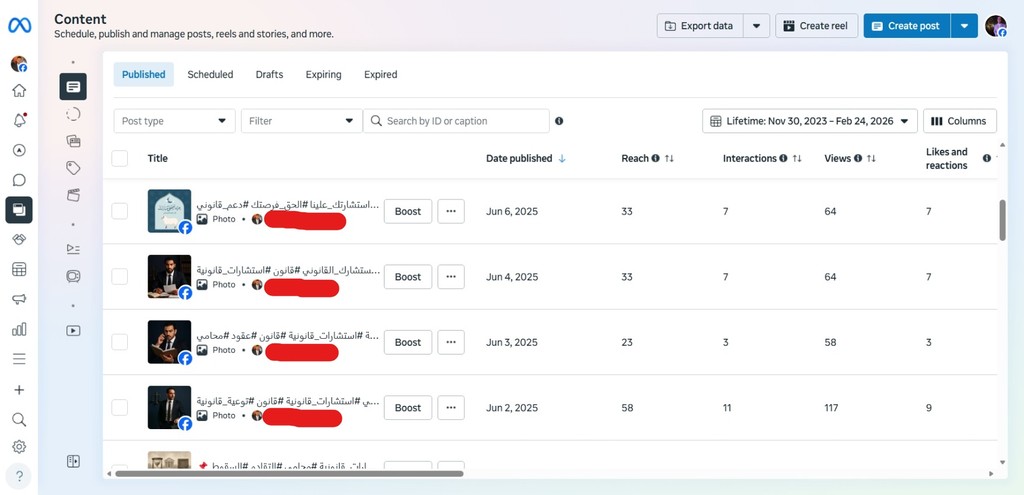Open Help question mark button
The image size is (1024, 495).
19,476
